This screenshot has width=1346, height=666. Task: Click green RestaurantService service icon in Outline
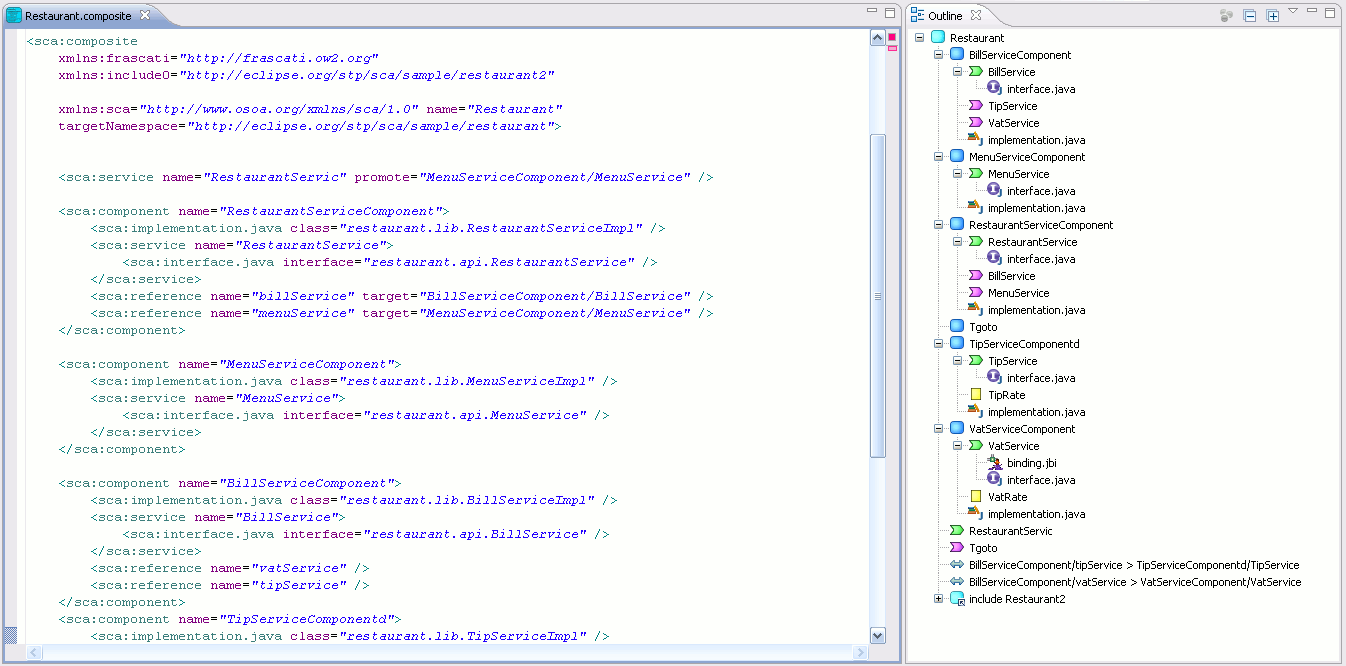tap(976, 242)
